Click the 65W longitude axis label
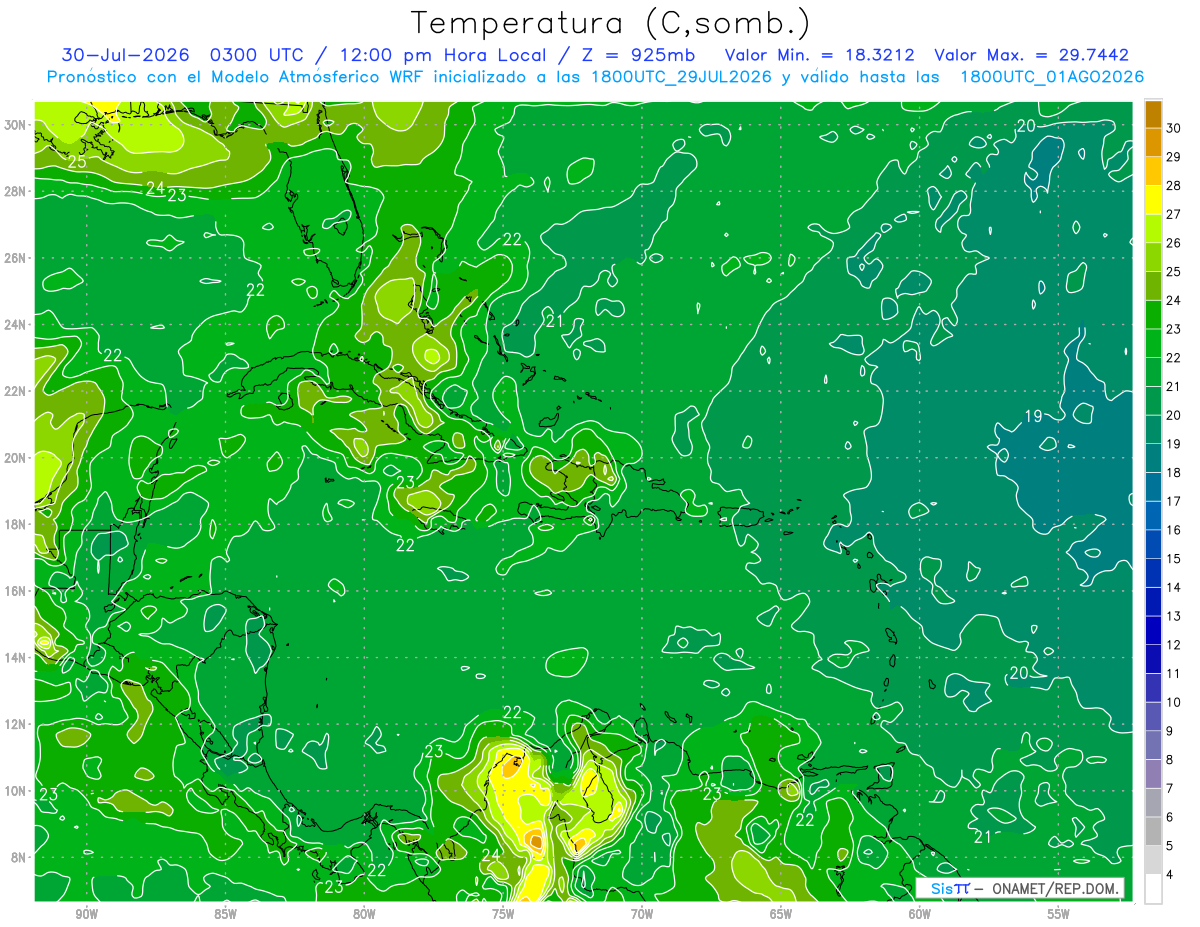Screen dimensions: 1200x927 coord(781,914)
